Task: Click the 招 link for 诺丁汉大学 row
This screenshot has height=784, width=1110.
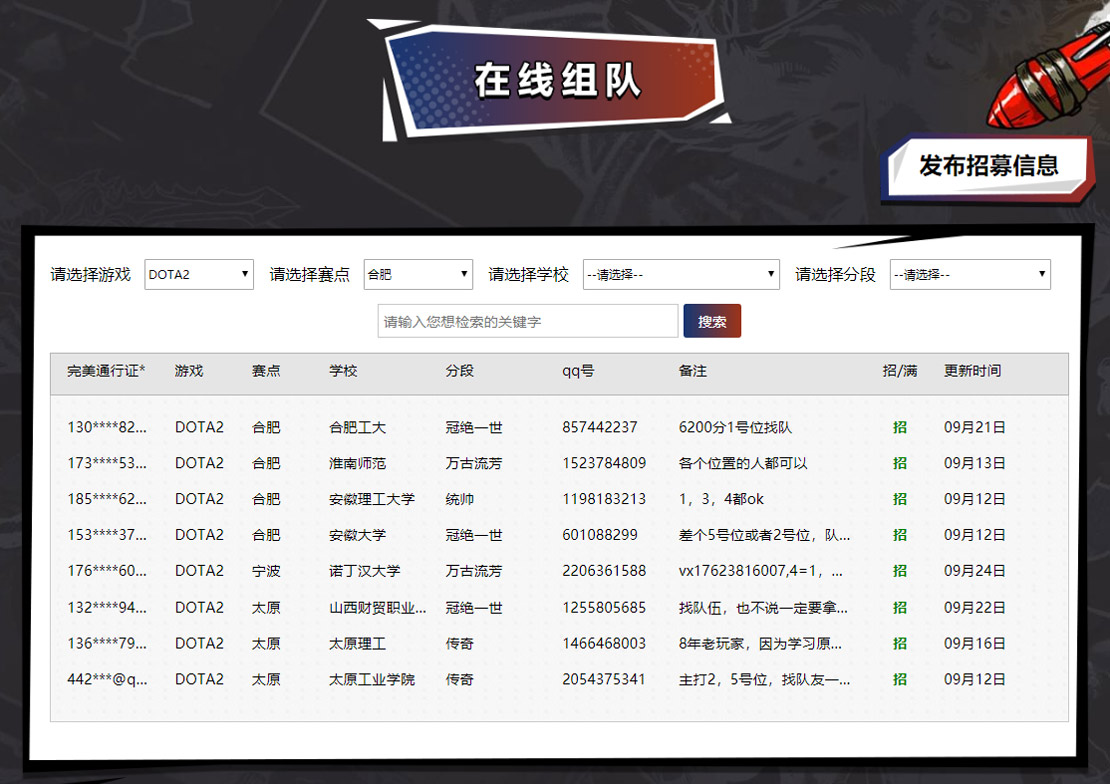Action: coord(898,571)
